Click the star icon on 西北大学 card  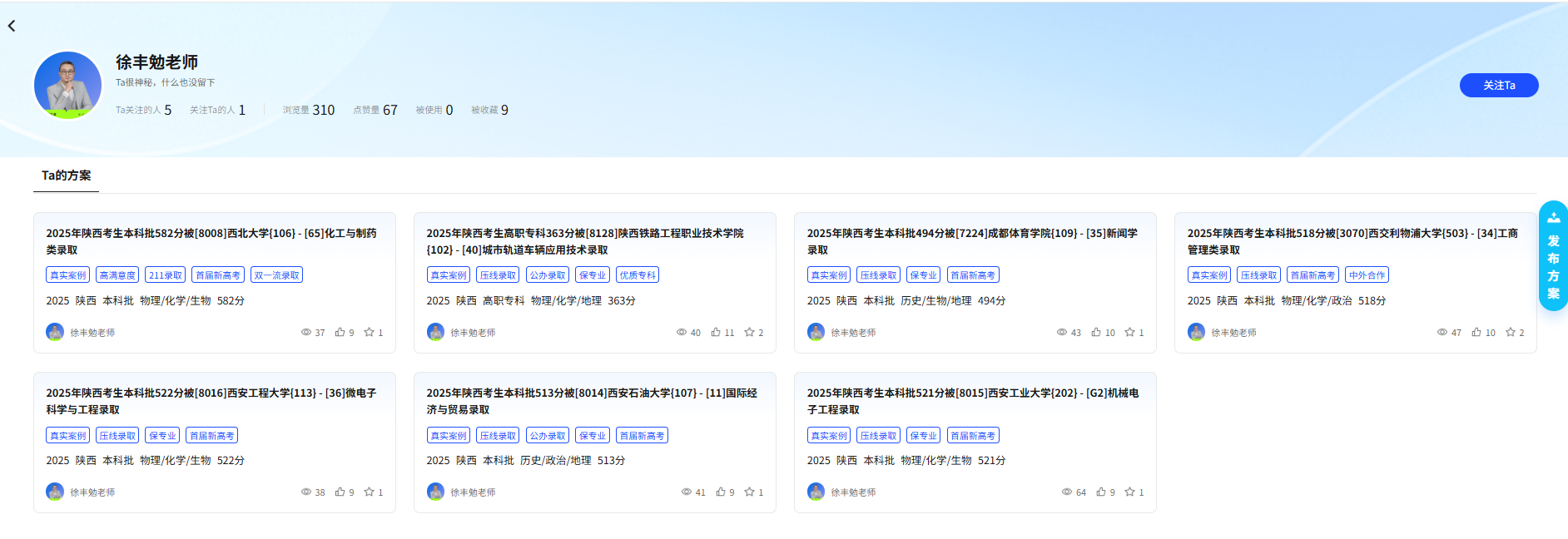369,332
